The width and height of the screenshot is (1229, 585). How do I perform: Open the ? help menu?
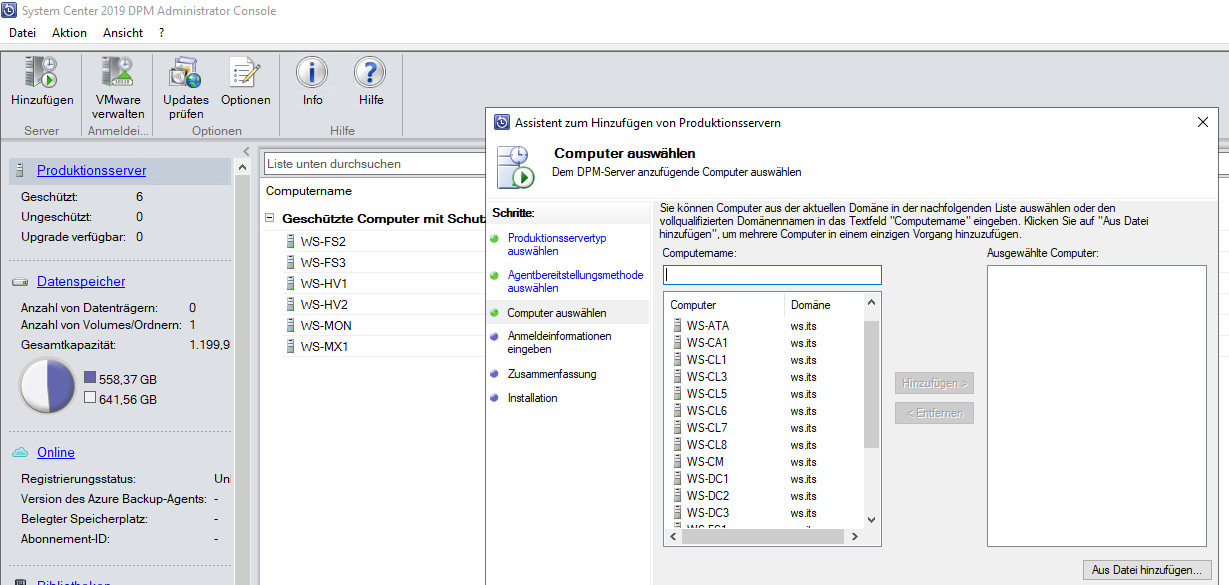coord(162,33)
